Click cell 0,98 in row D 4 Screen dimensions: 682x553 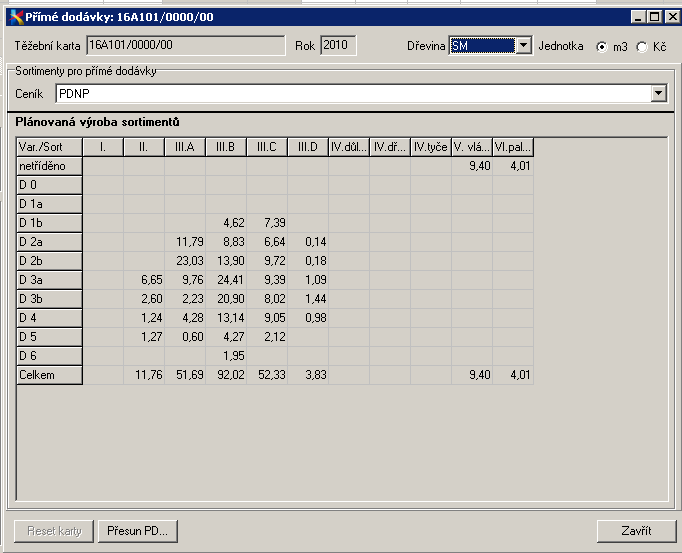tap(308, 318)
